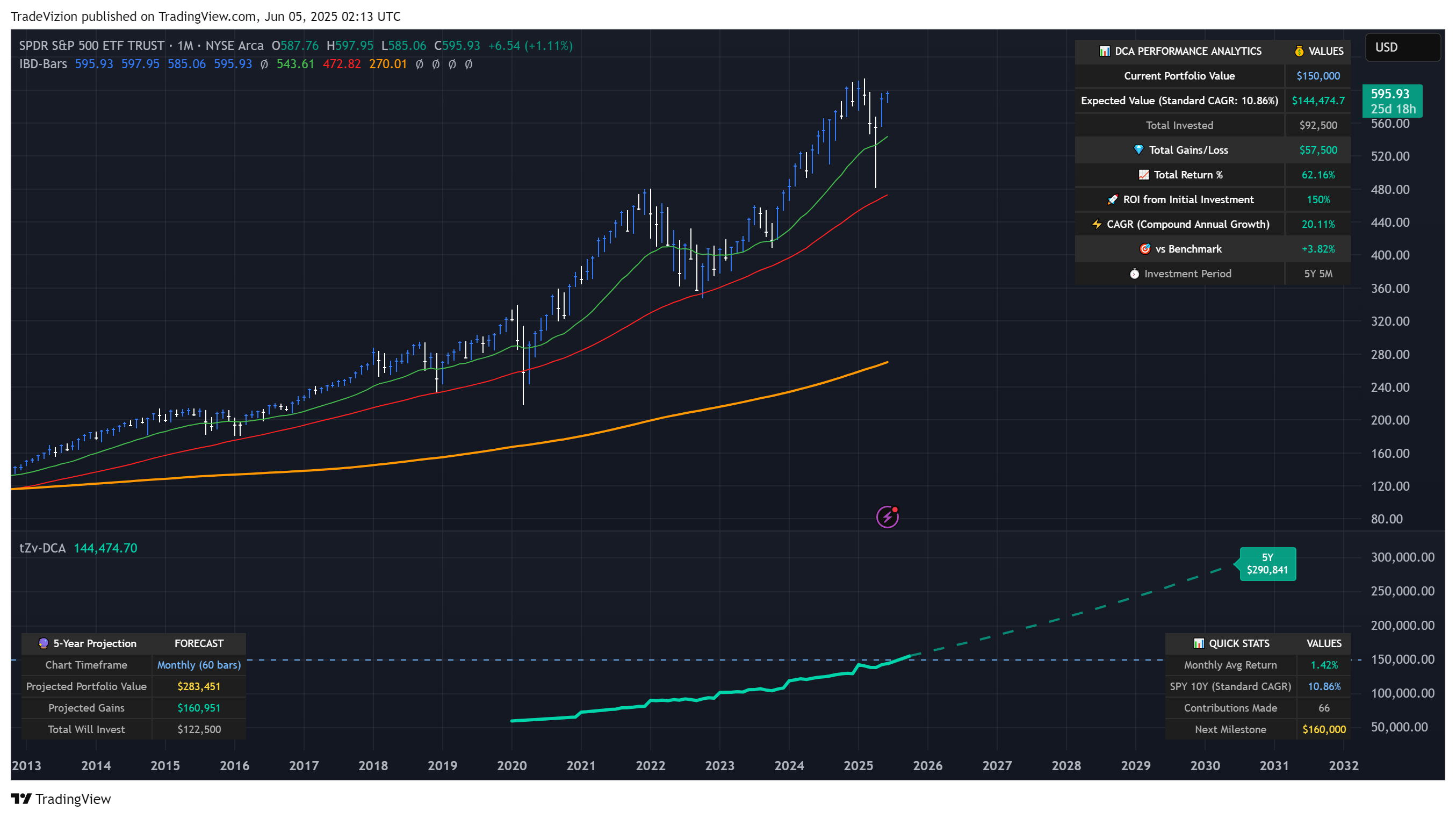Click the Contributions Made 66 value
Viewport: 1456px width, 818px height.
coord(1324,708)
